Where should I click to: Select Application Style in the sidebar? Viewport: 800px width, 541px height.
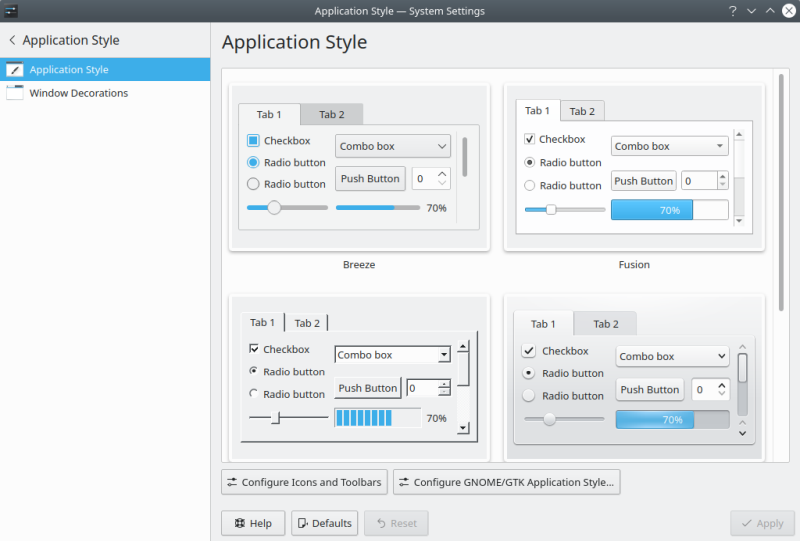click(x=105, y=69)
